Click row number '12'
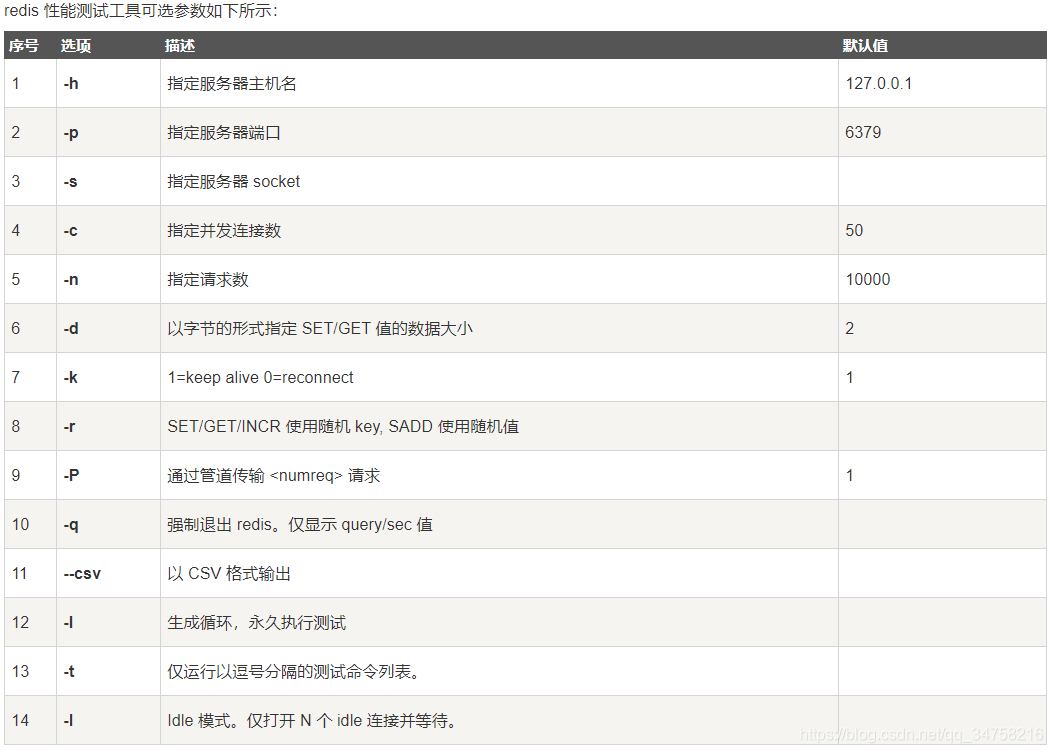 (x=20, y=623)
